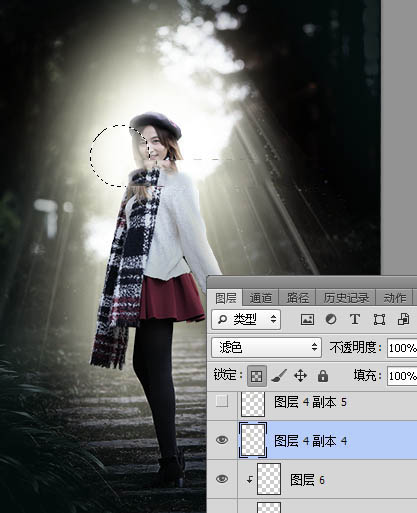The image size is (417, 513).
Task: Filter for type layers (T icon)
Action: tap(355, 319)
